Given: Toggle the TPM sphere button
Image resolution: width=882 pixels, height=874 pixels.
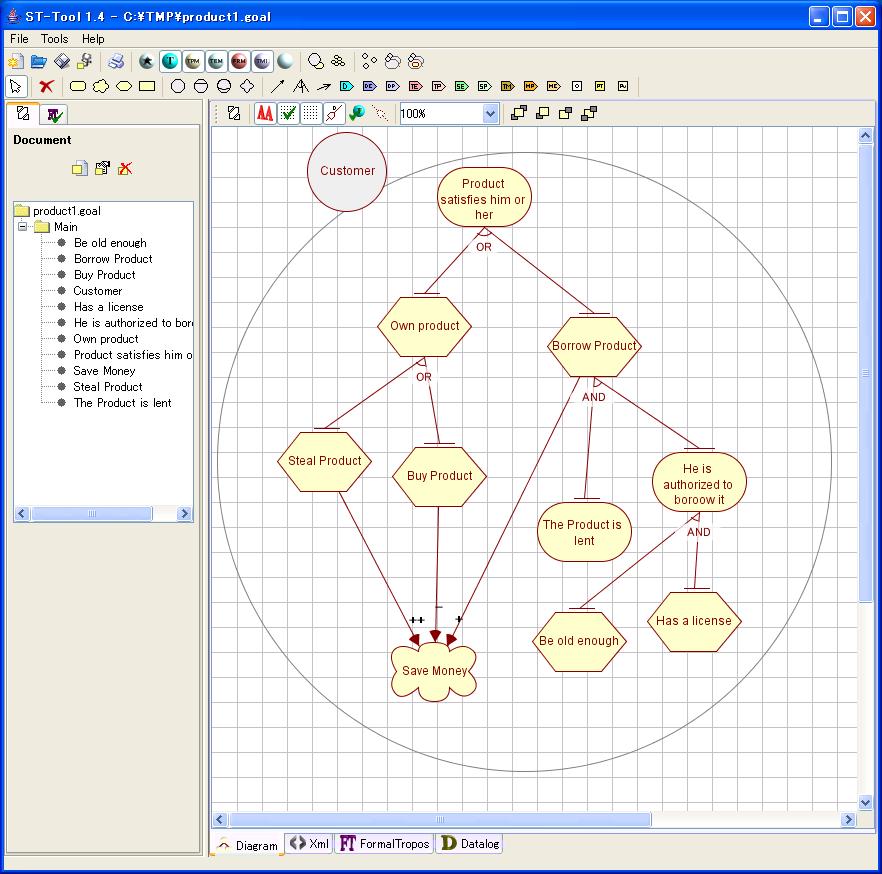Looking at the screenshot, I should (x=193, y=61).
